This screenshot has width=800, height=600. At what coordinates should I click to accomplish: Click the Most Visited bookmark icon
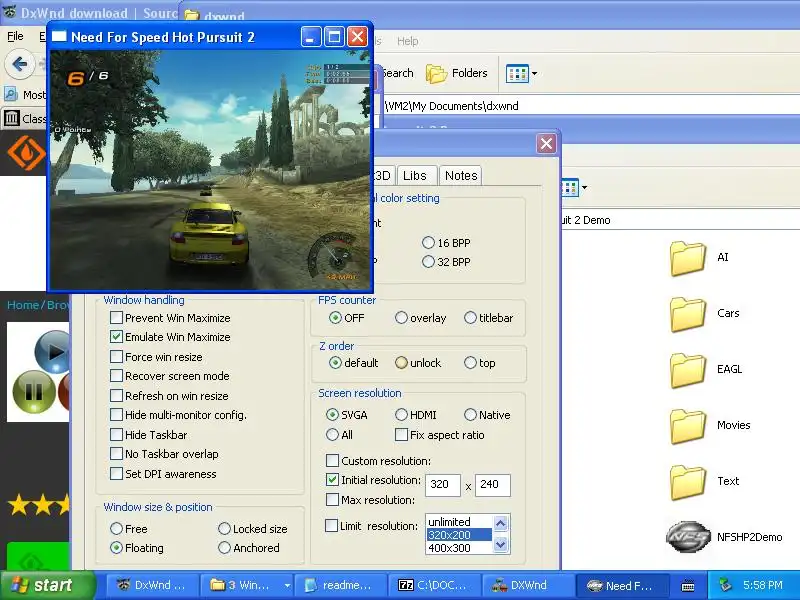(11, 95)
